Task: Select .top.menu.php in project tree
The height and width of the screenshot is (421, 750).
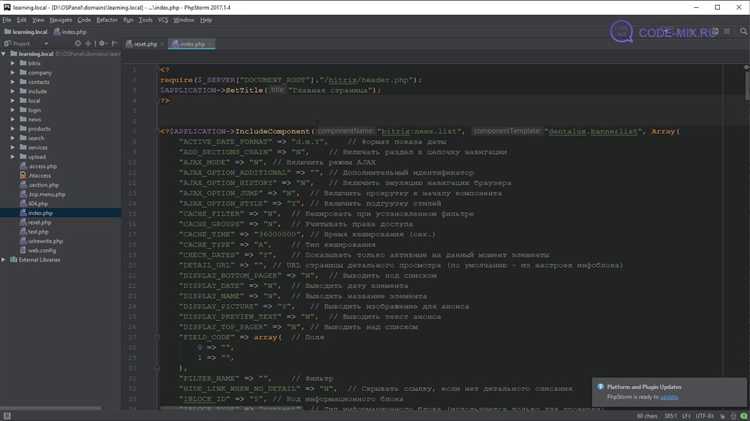Action: [x=47, y=194]
